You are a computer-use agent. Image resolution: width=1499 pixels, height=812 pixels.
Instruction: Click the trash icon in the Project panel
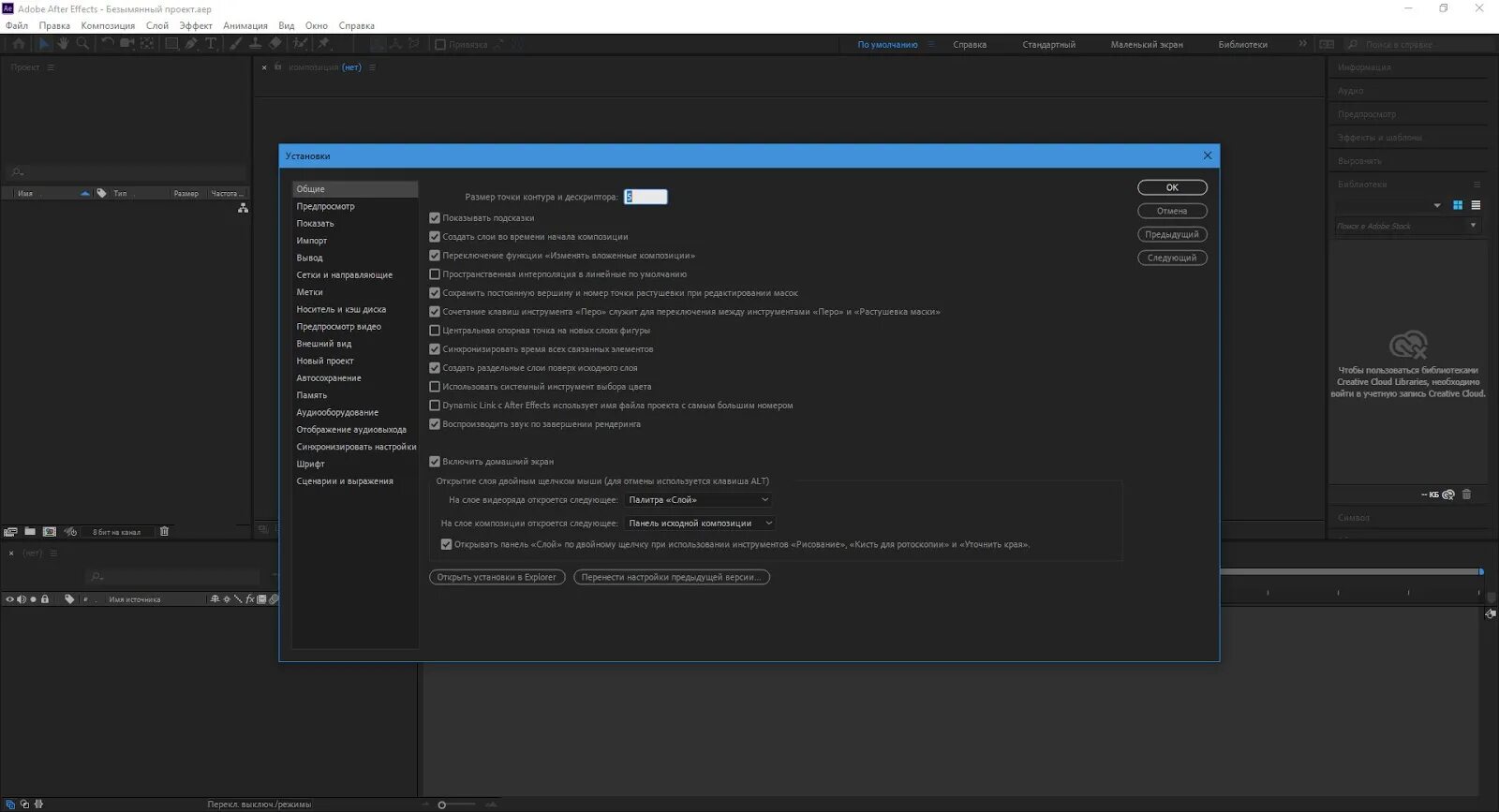[164, 532]
